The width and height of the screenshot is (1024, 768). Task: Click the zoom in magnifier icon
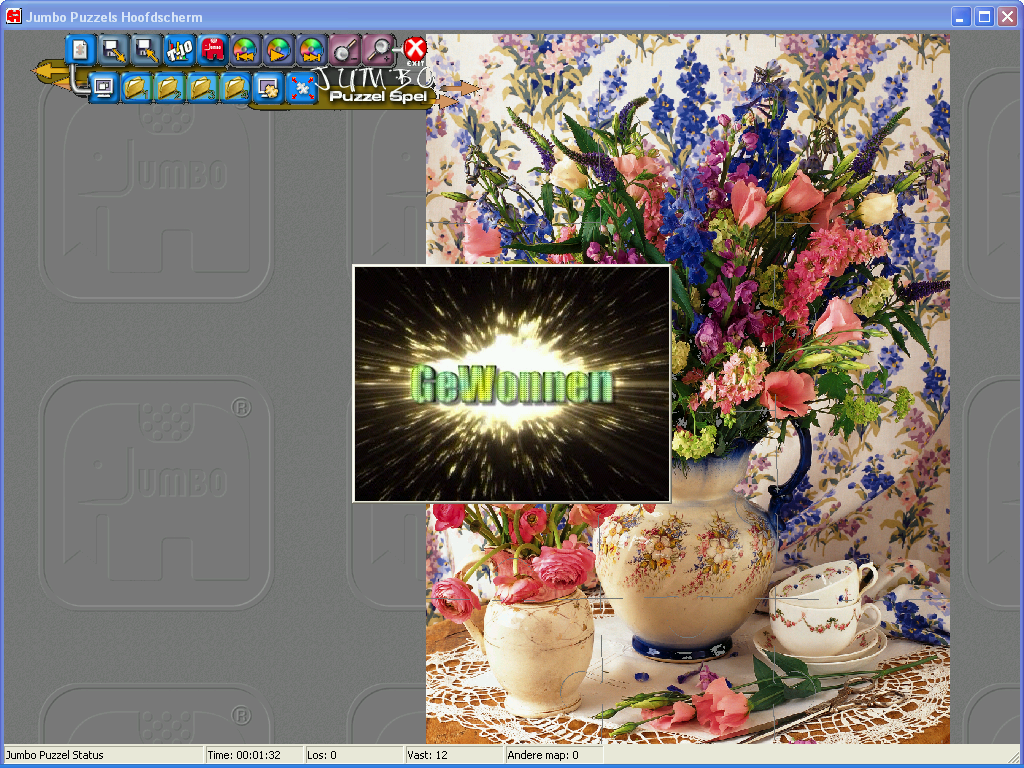click(378, 50)
